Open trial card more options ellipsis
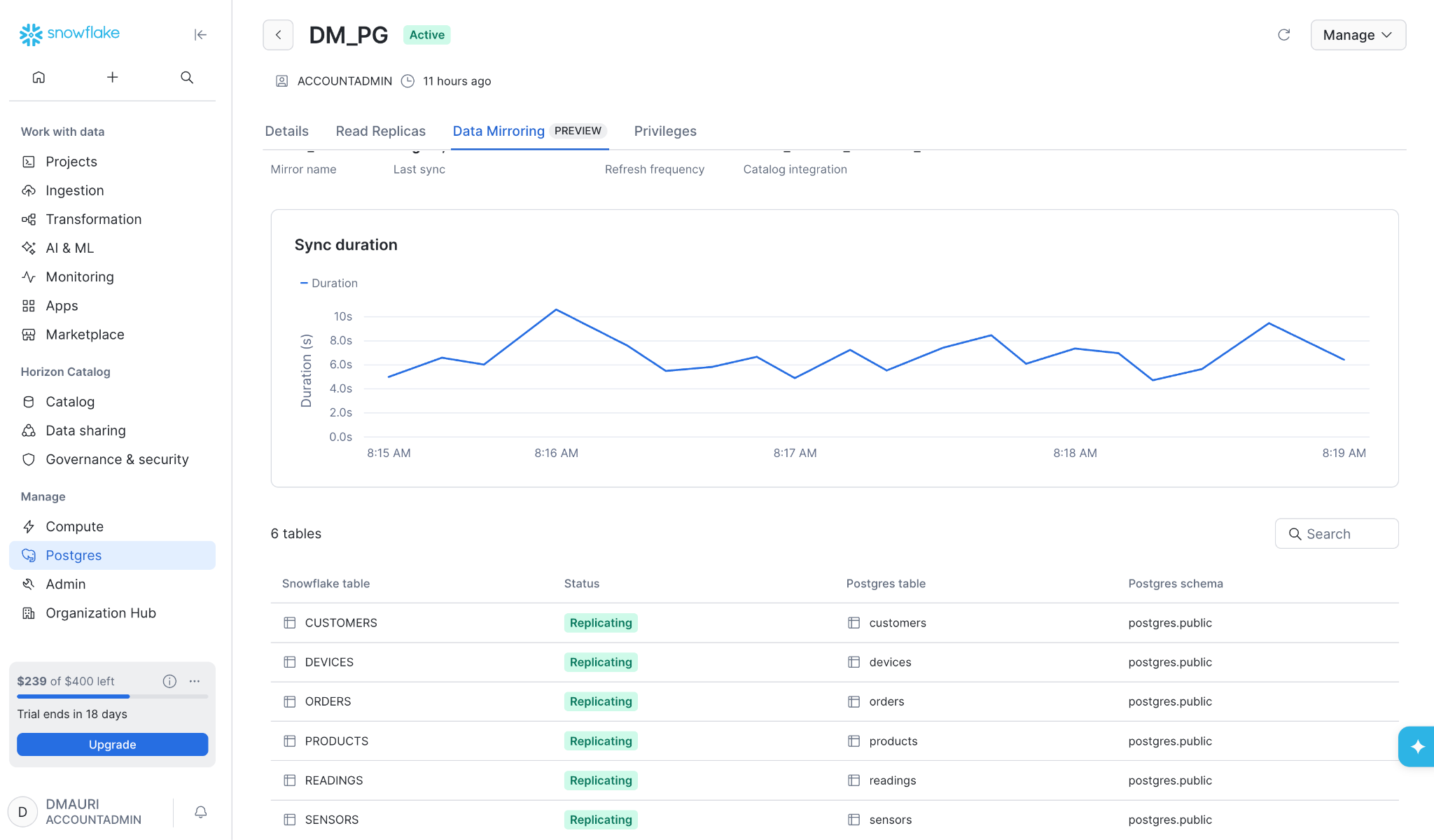Viewport: 1434px width, 840px height. (195, 681)
